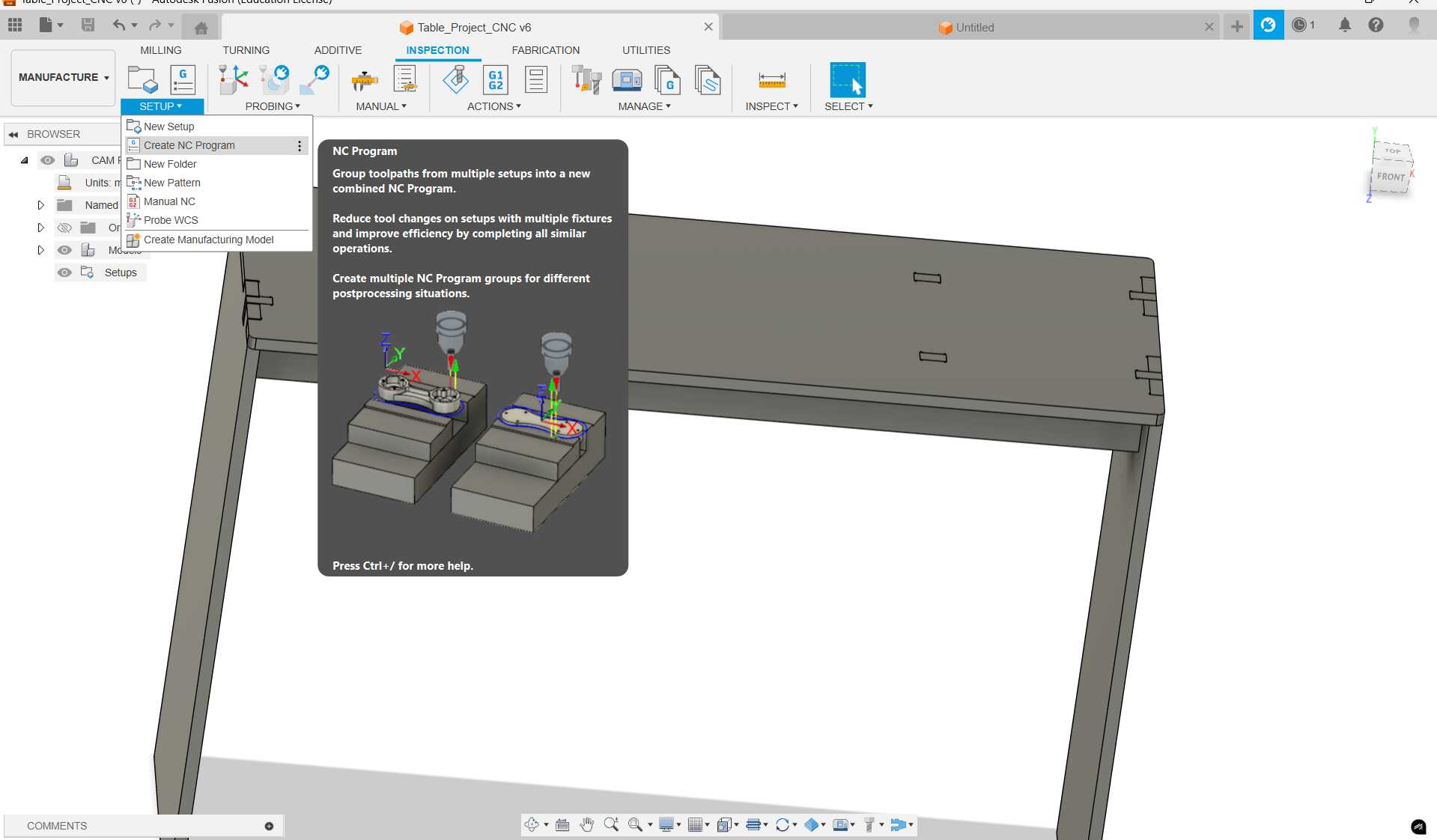Open the MANUFACTURE workspace dropdown
This screenshot has width=1437, height=840.
(x=64, y=77)
